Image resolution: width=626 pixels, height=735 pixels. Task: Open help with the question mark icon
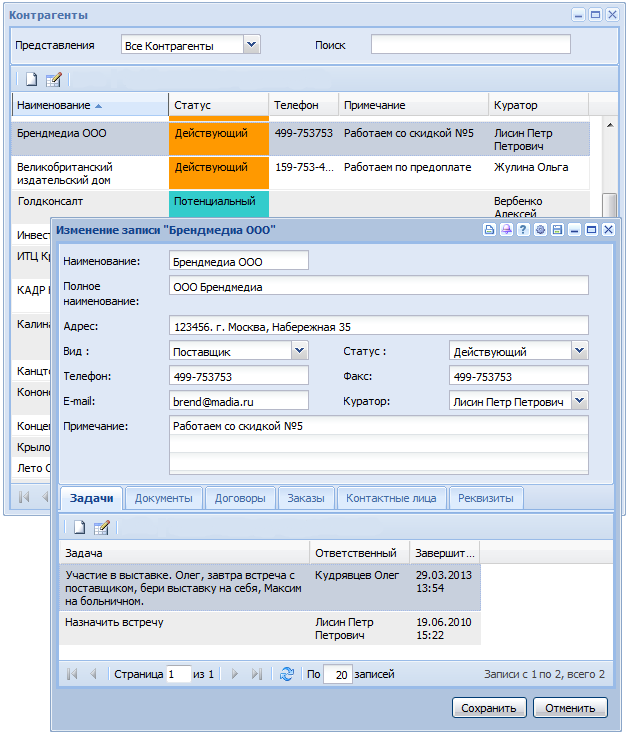(x=523, y=230)
